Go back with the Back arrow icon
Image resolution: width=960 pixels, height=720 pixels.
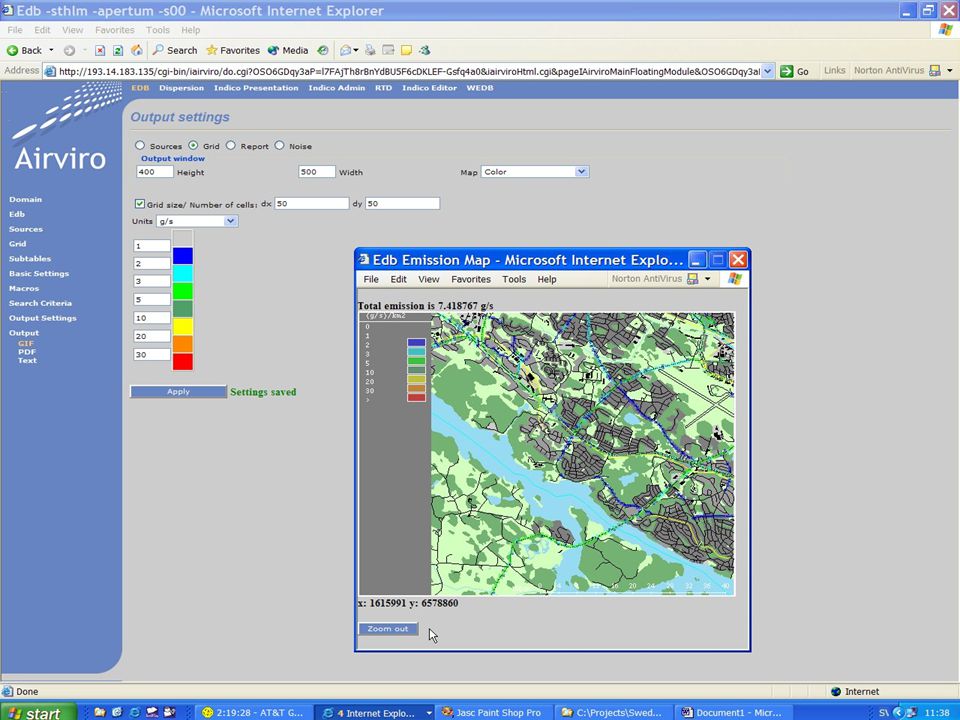tap(12, 50)
